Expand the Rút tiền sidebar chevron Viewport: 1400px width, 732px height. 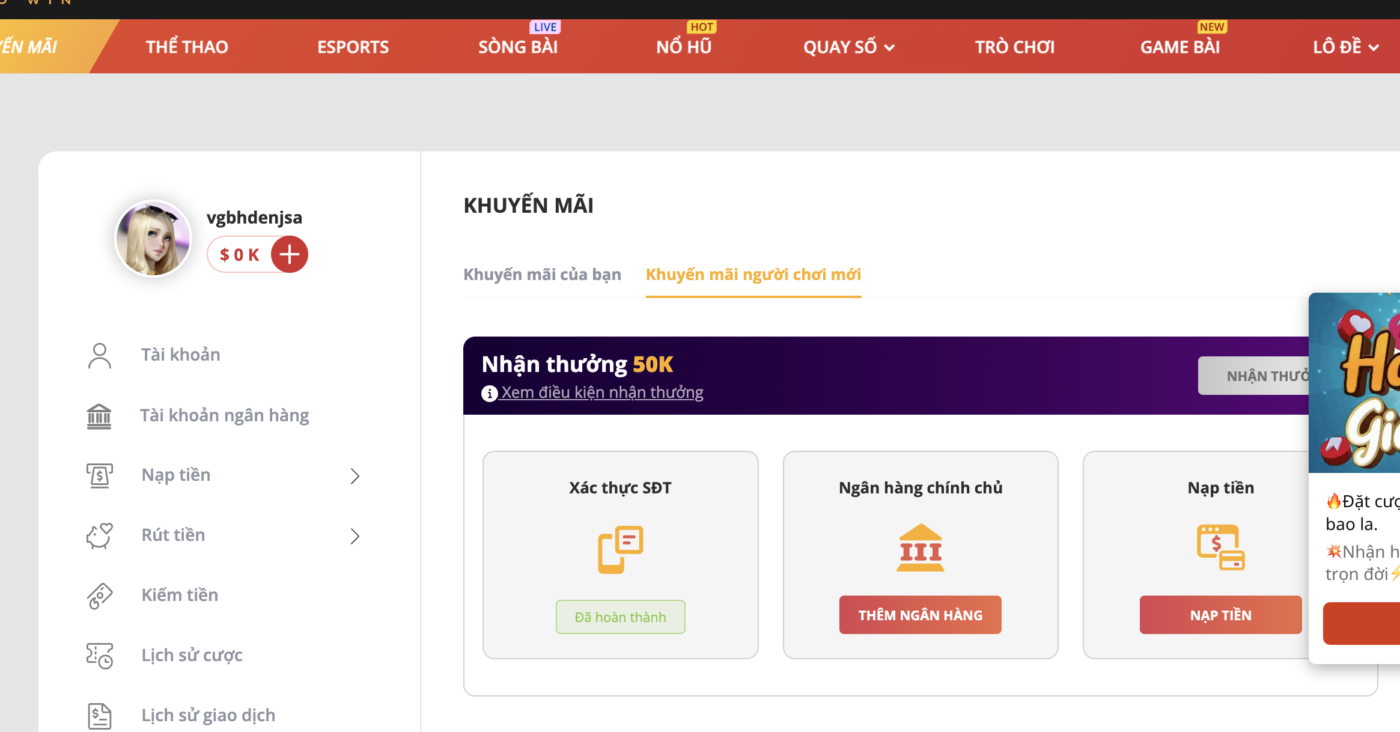(x=354, y=536)
